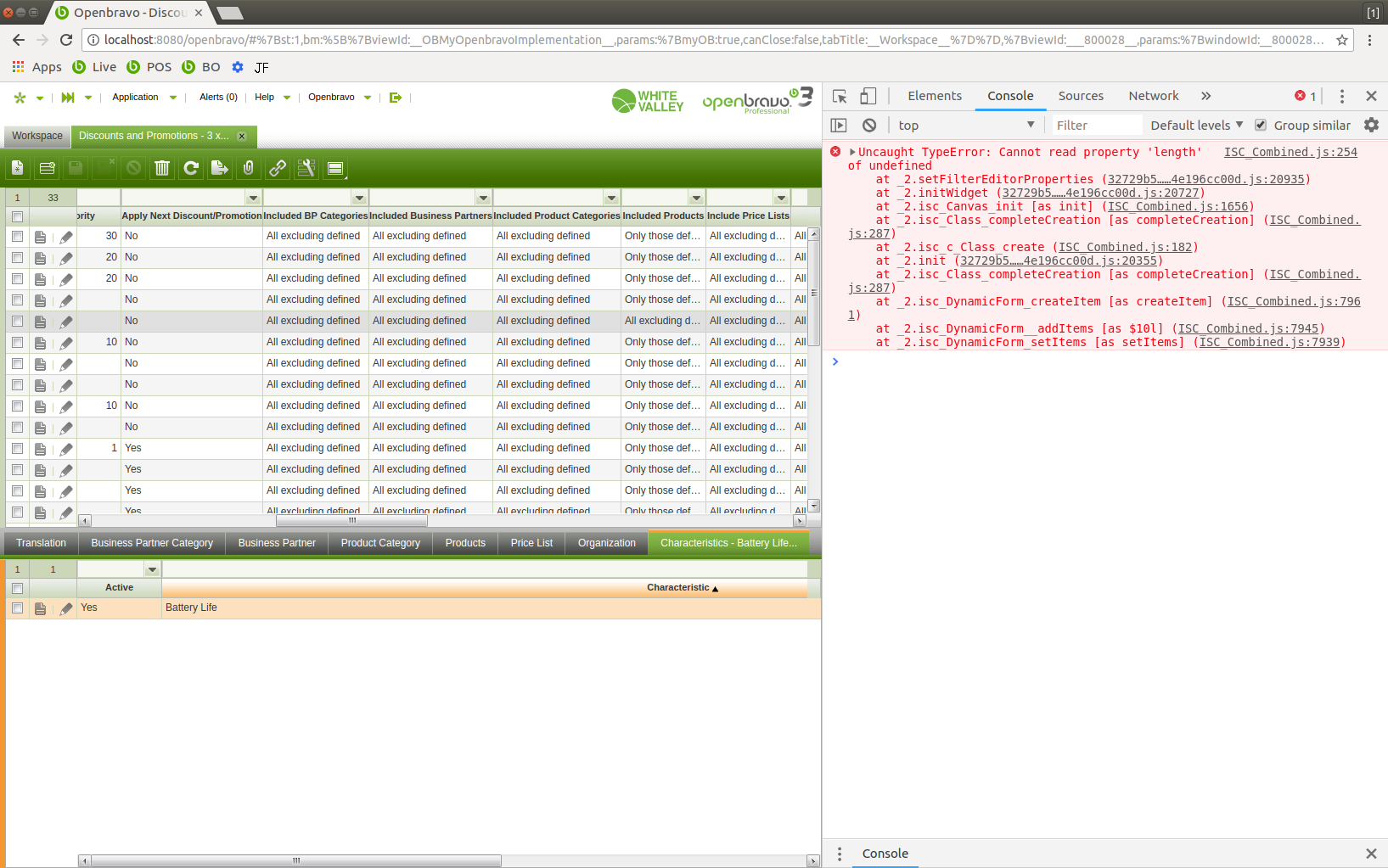
Task: Toggle device toolbar in DevTools
Action: [x=868, y=96]
